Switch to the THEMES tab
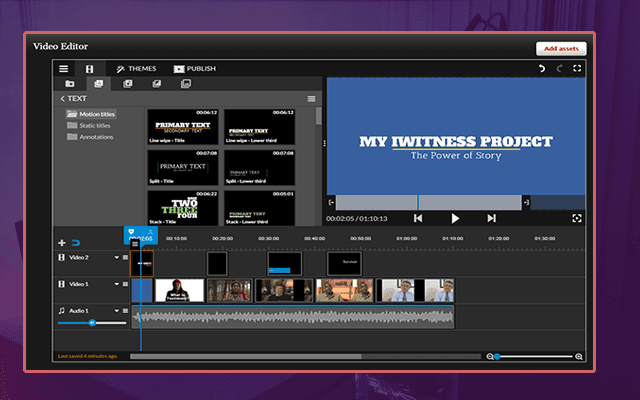640x400 pixels. coord(136,69)
